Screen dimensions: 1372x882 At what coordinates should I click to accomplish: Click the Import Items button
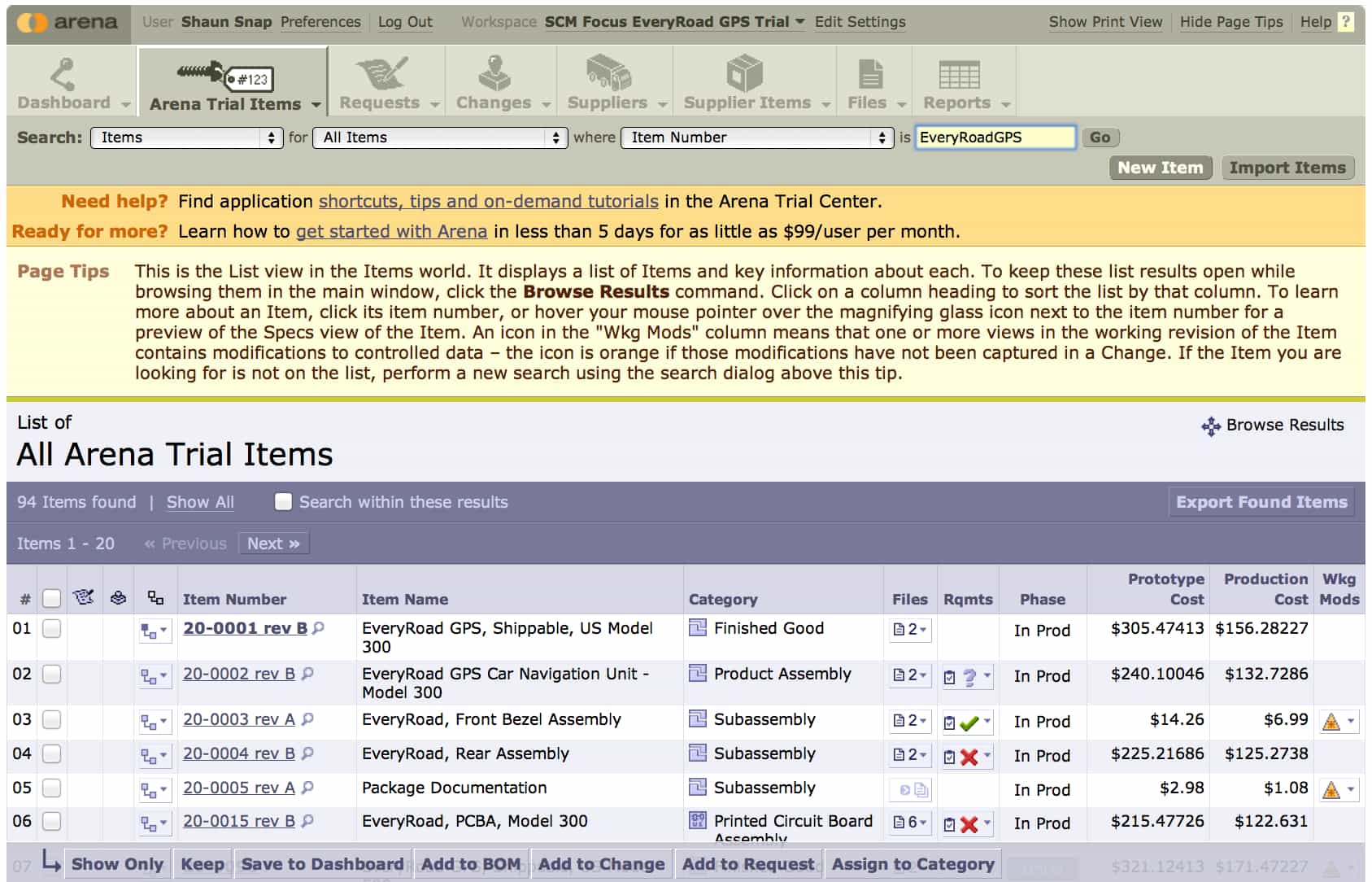coord(1287,168)
